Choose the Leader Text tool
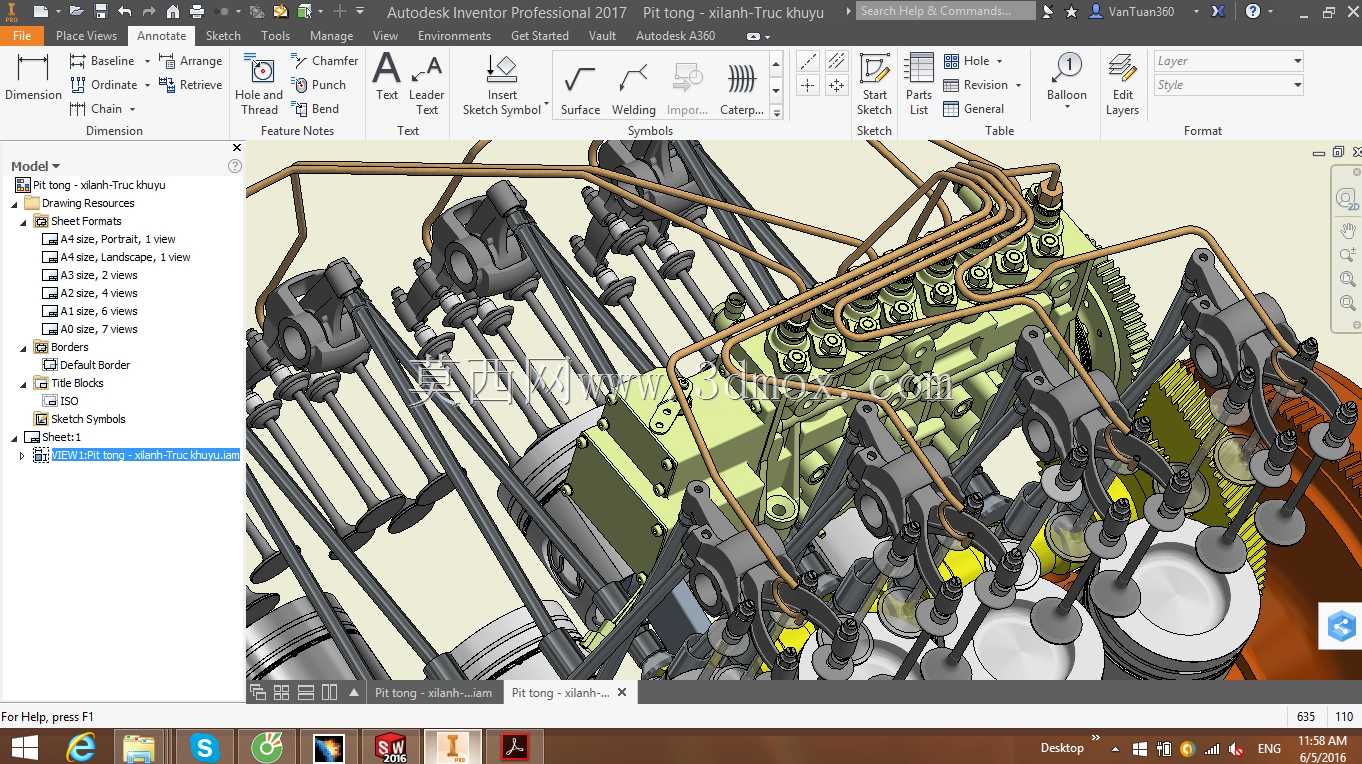The width and height of the screenshot is (1362, 764). (x=427, y=85)
